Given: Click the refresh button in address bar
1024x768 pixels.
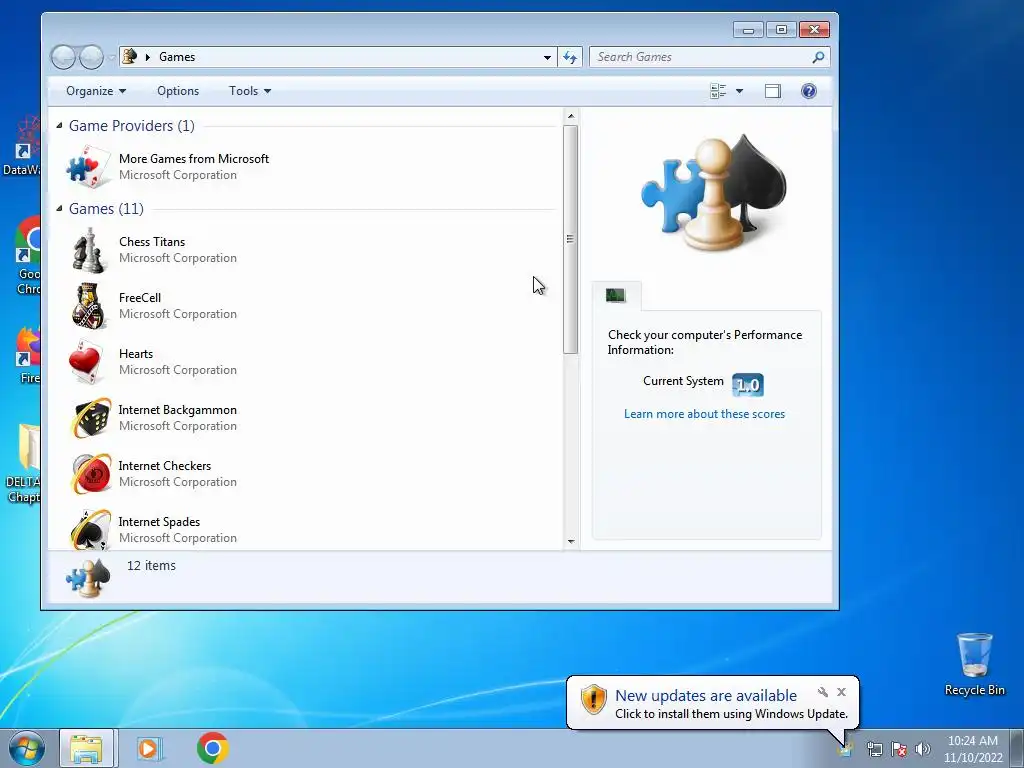Looking at the screenshot, I should (570, 57).
